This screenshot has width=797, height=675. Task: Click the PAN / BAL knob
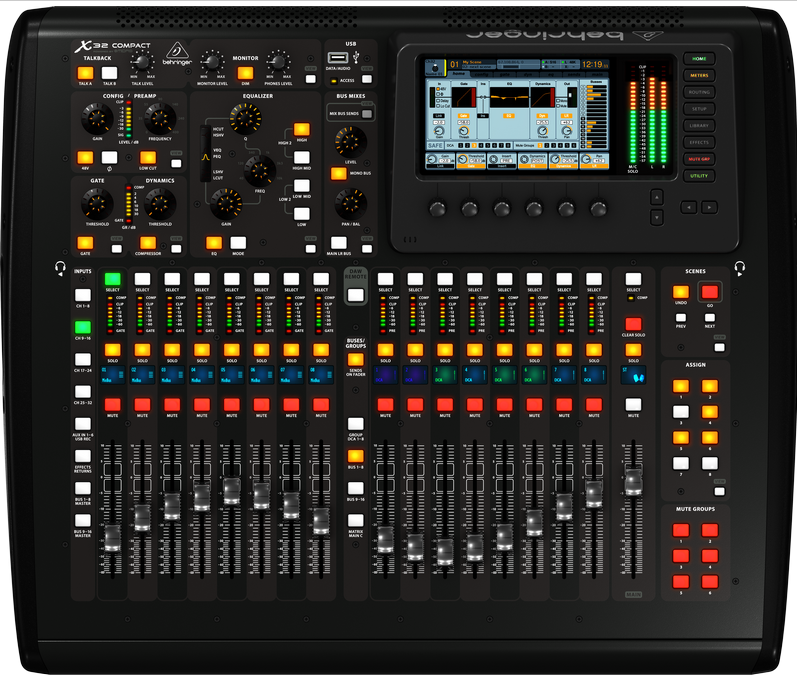351,203
